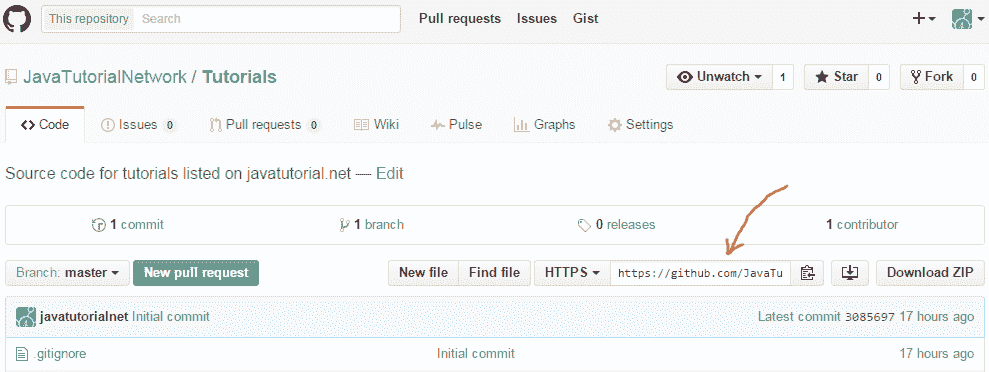Screen dimensions: 989x372
Task: Expand the Unwatch dropdown
Action: tap(719, 77)
